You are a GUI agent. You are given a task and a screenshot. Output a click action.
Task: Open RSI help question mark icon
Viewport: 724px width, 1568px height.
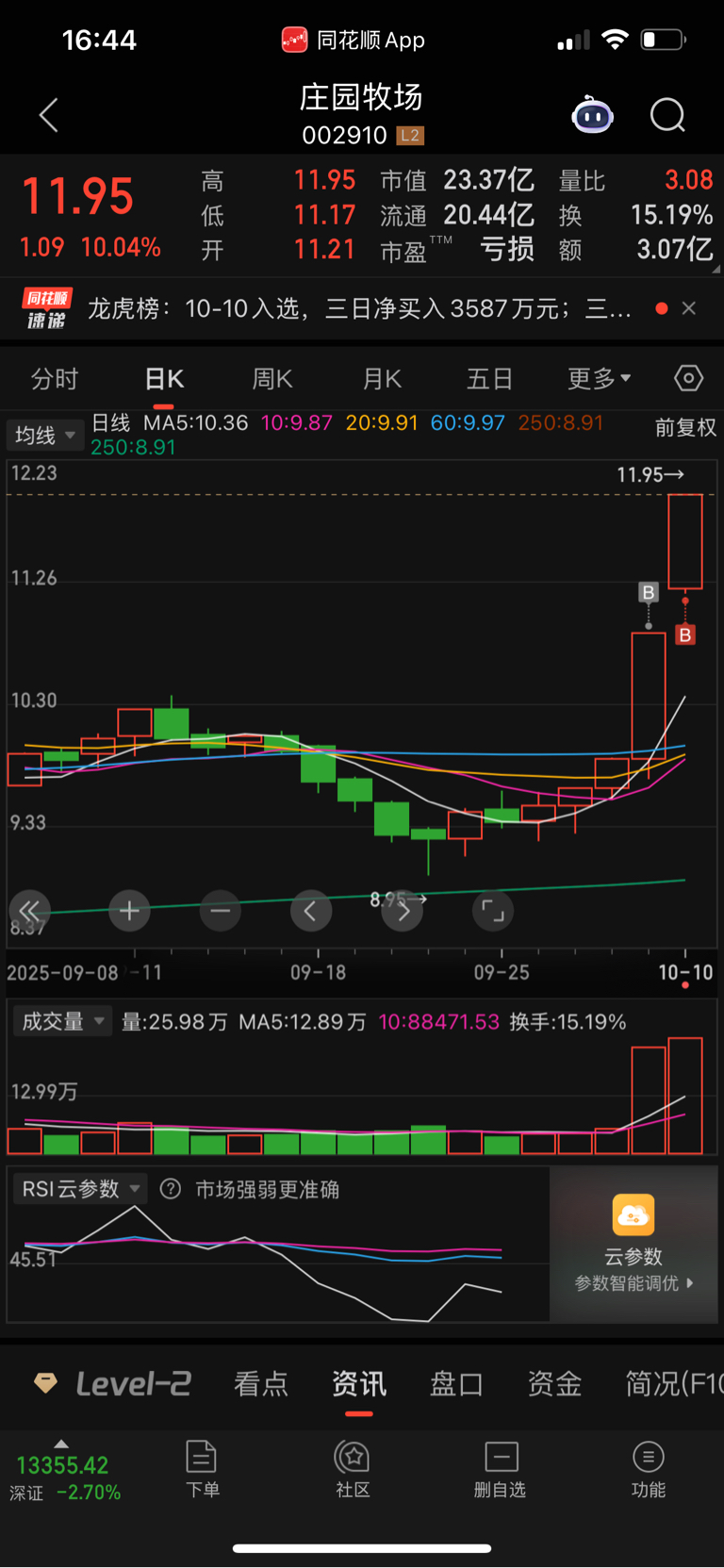point(171,1189)
